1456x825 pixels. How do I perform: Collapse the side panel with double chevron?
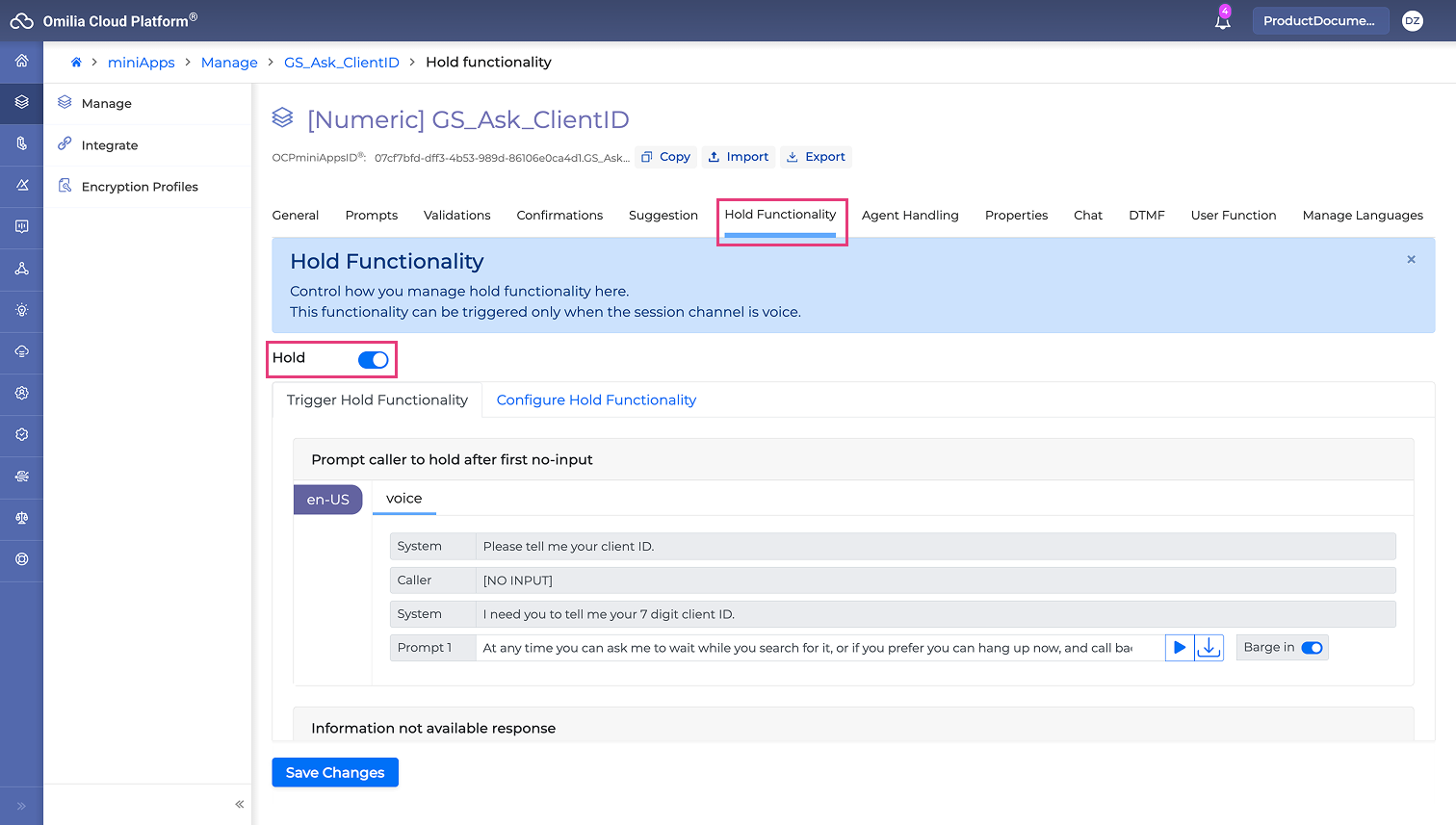(x=240, y=805)
